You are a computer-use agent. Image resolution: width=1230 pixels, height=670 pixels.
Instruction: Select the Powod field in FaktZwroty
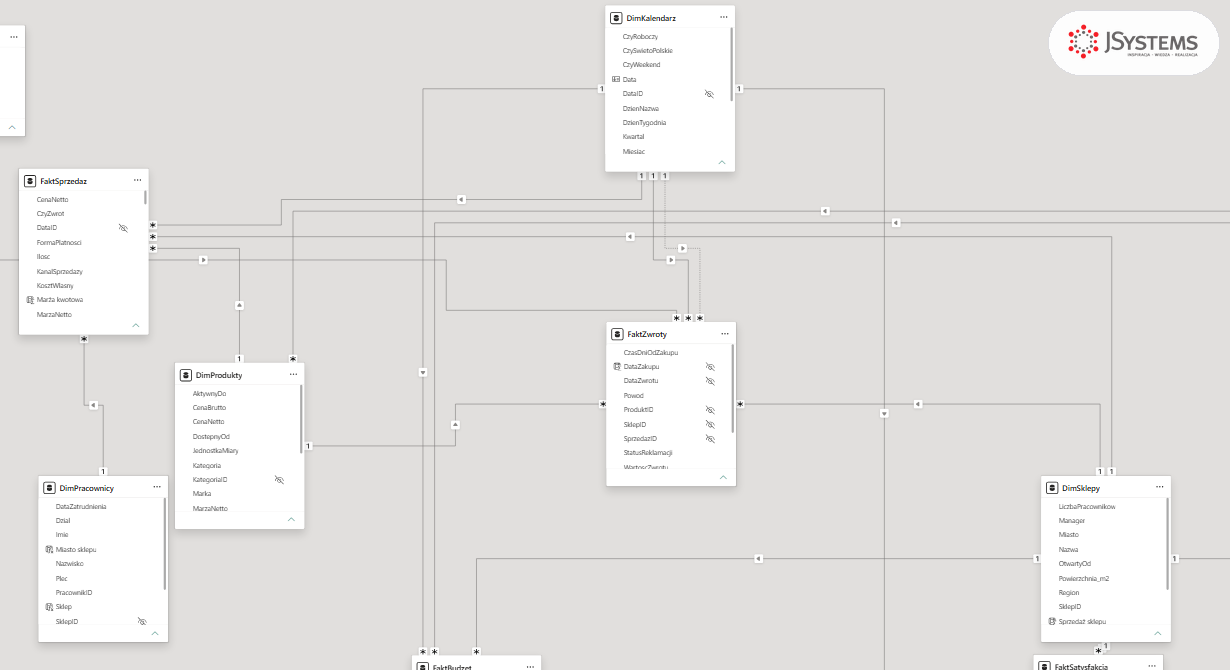[x=634, y=395]
